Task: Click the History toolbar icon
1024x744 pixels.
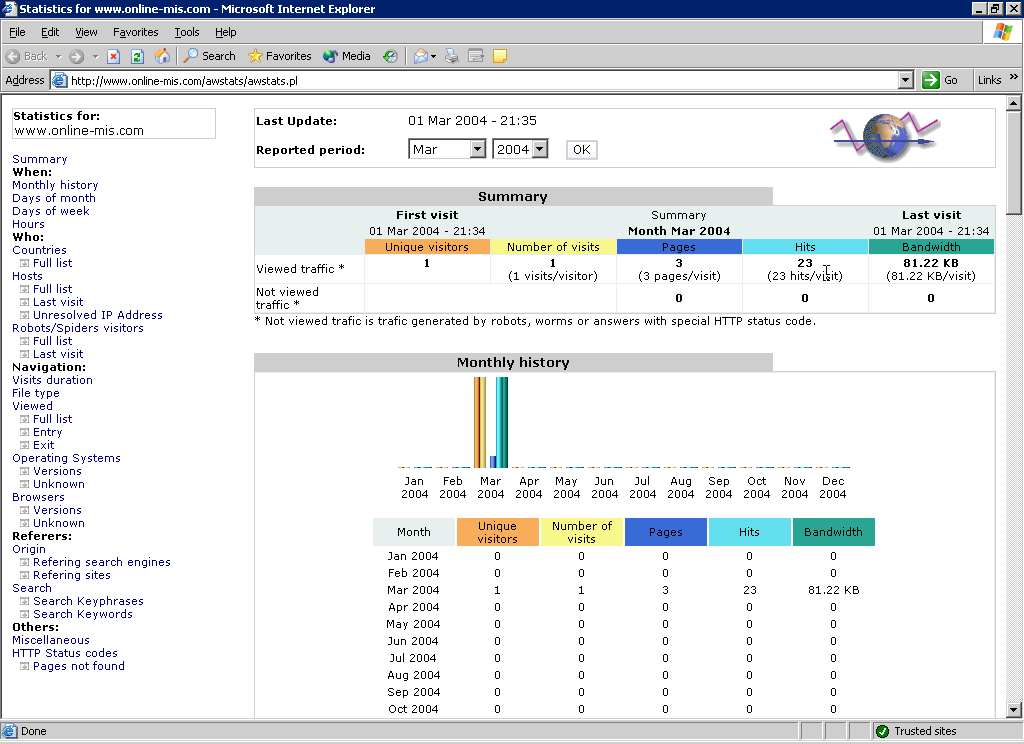Action: click(x=390, y=56)
